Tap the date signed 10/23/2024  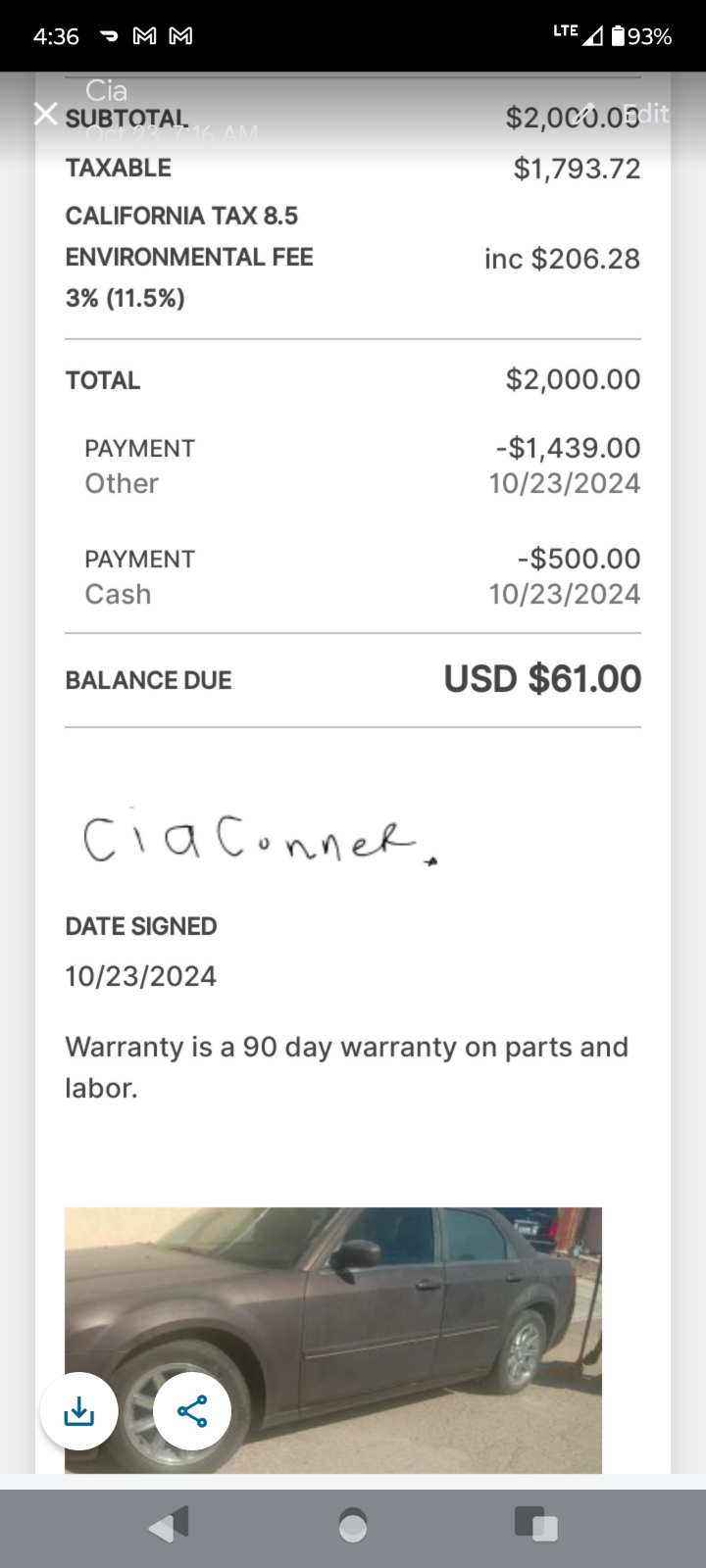(141, 976)
